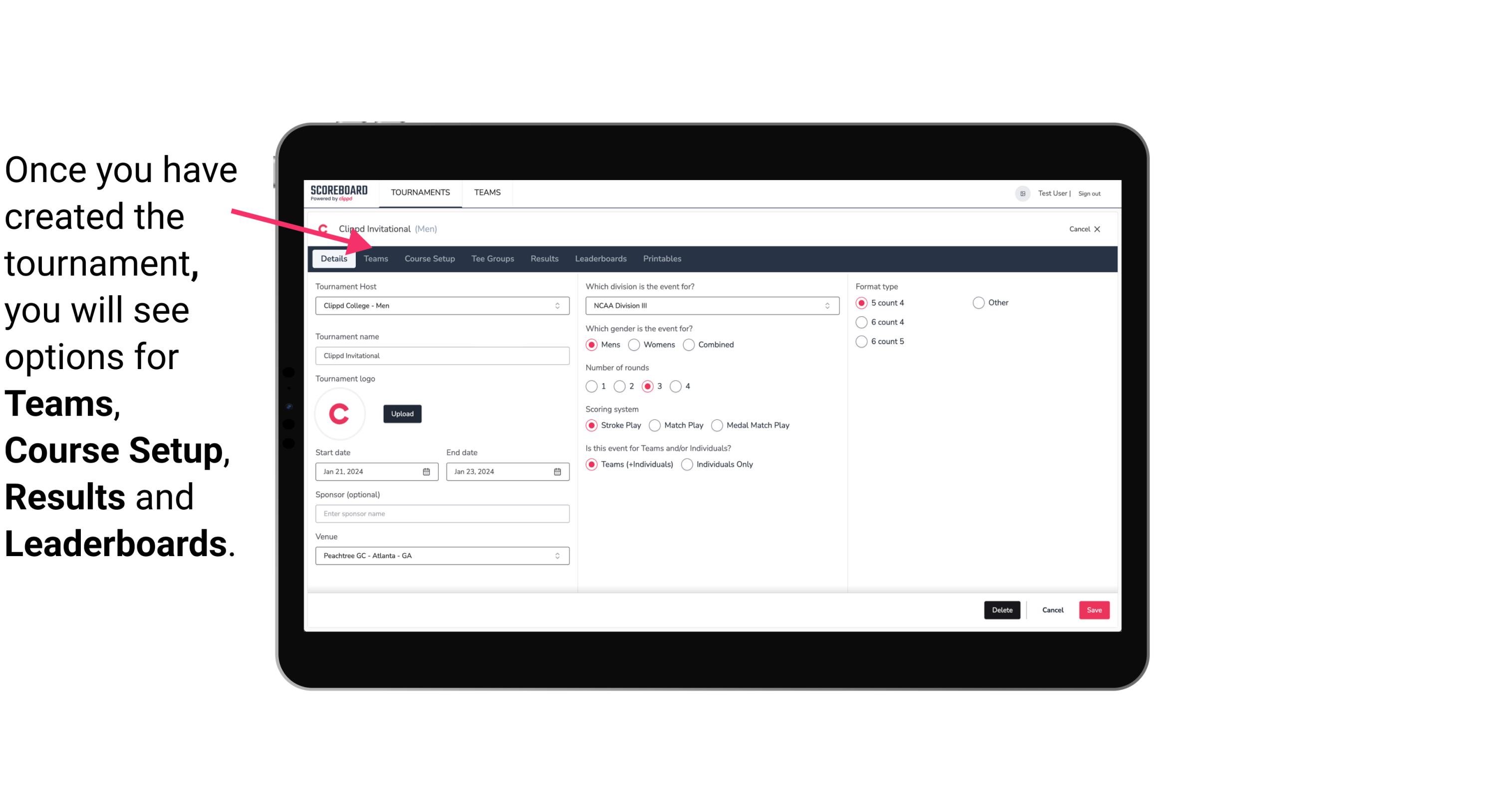Click the Tournament name input field
Viewport: 1510px width, 812px height.
click(x=441, y=355)
